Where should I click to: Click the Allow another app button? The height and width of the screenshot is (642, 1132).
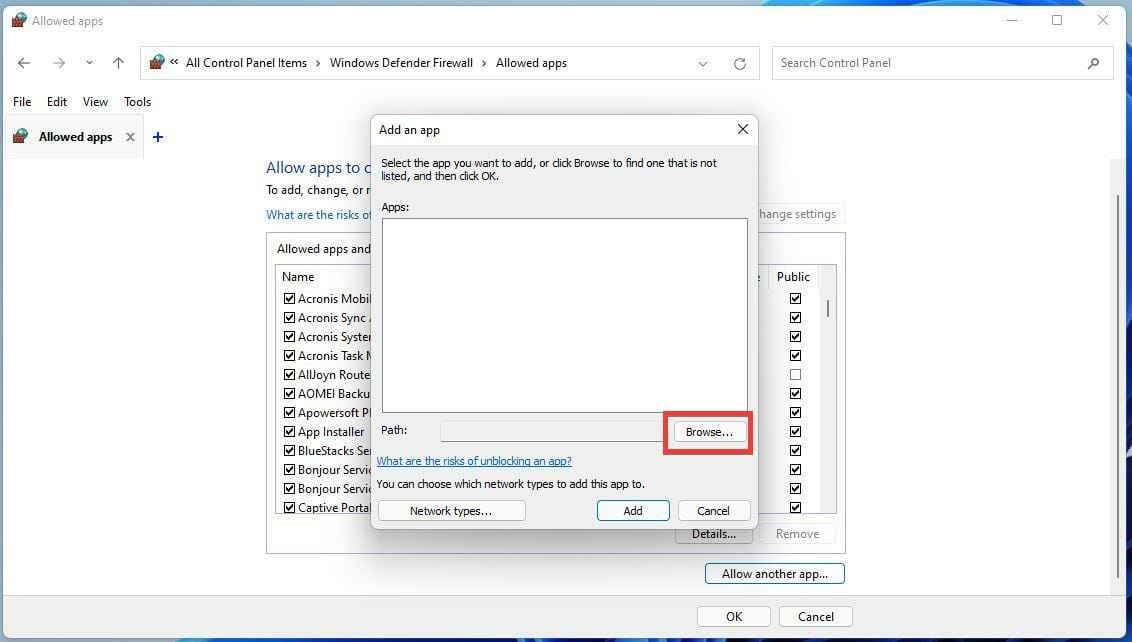(775, 573)
